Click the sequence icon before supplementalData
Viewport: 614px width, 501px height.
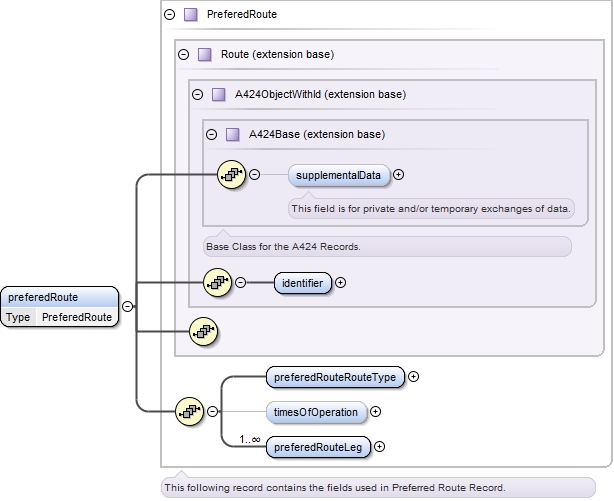231,174
